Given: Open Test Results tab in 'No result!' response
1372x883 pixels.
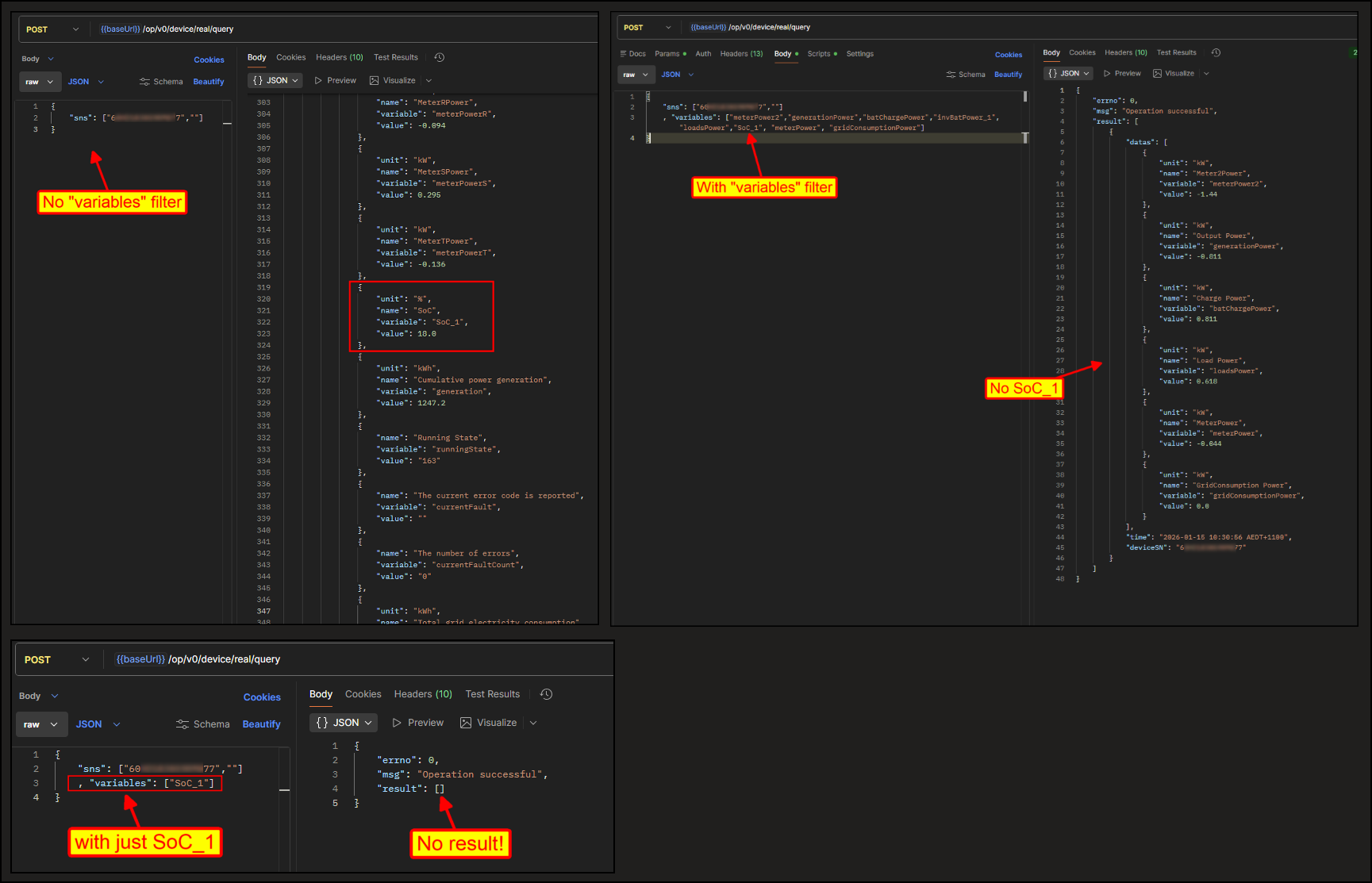Looking at the screenshot, I should coord(492,694).
